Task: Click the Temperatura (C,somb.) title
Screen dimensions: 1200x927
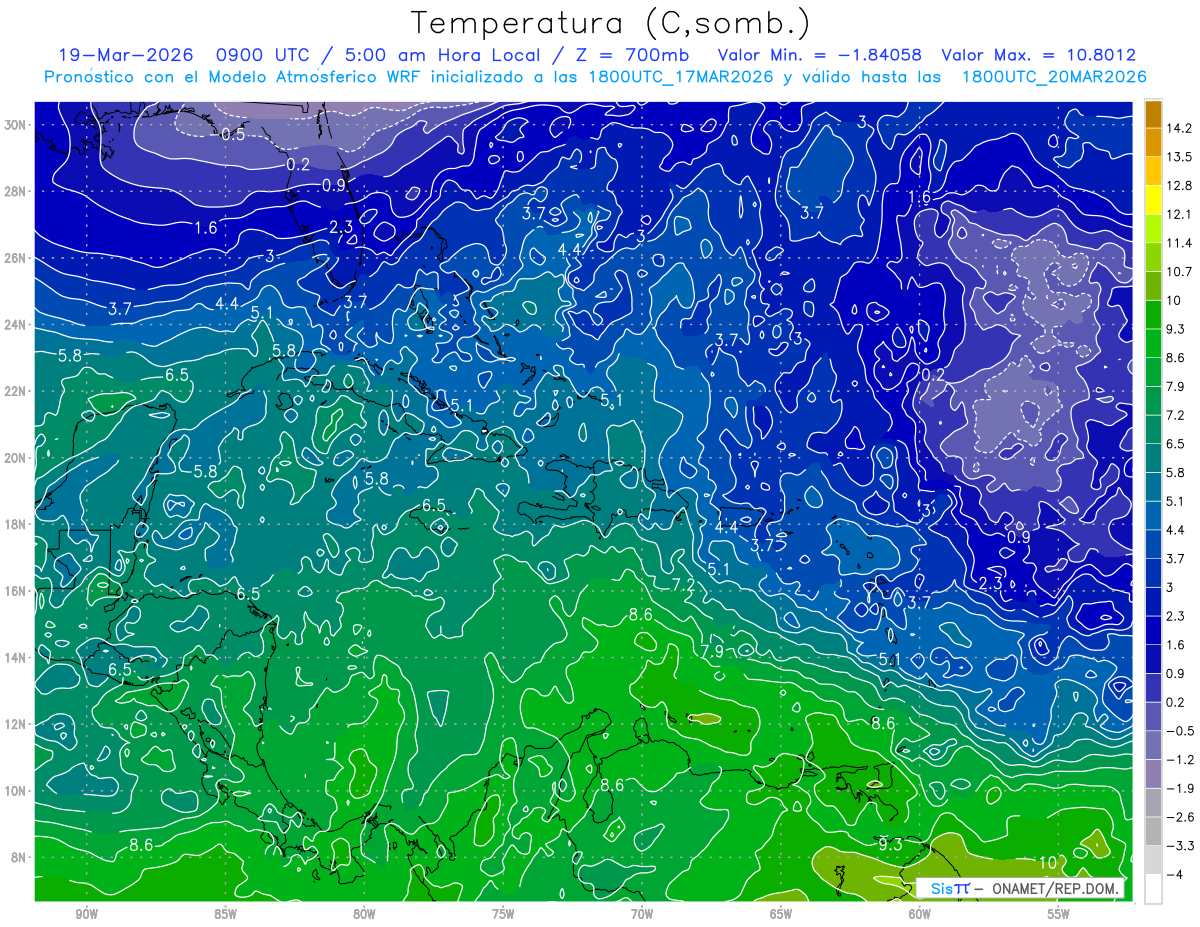Action: (x=611, y=22)
